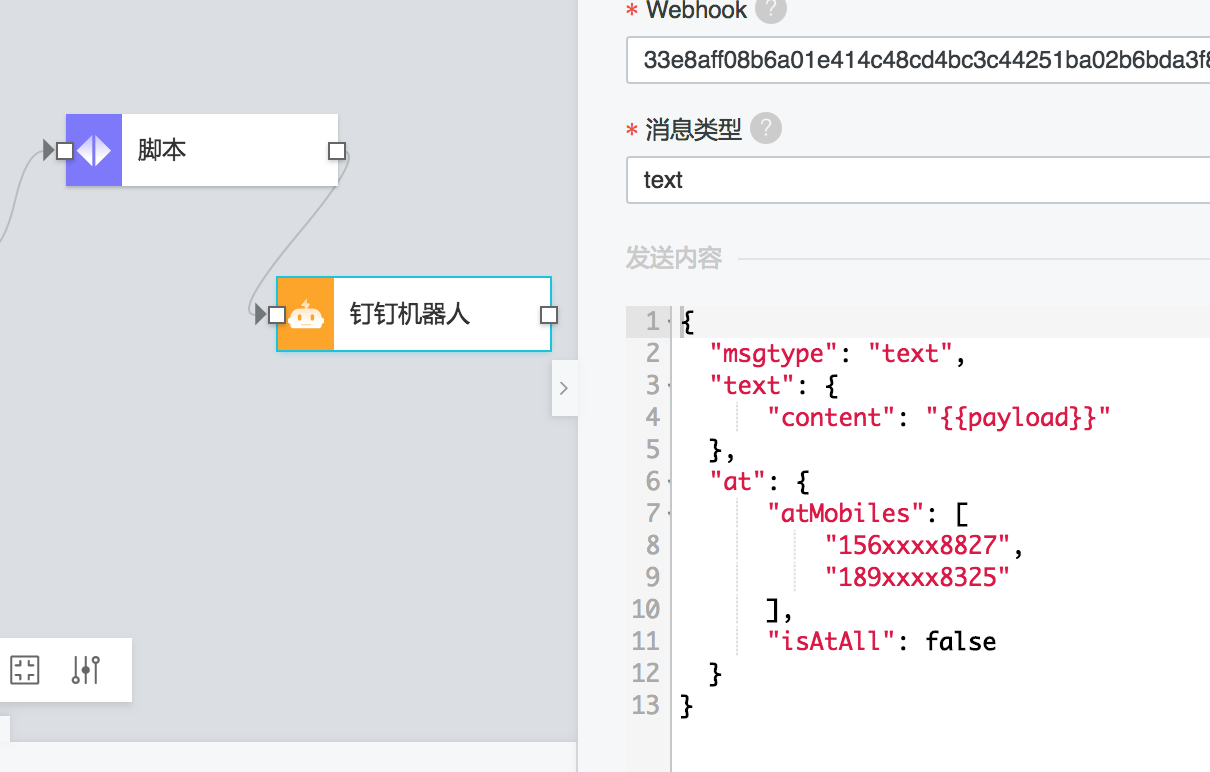Click the output port of the 钉钉机器人 node
The image size is (1210, 772).
[x=548, y=315]
